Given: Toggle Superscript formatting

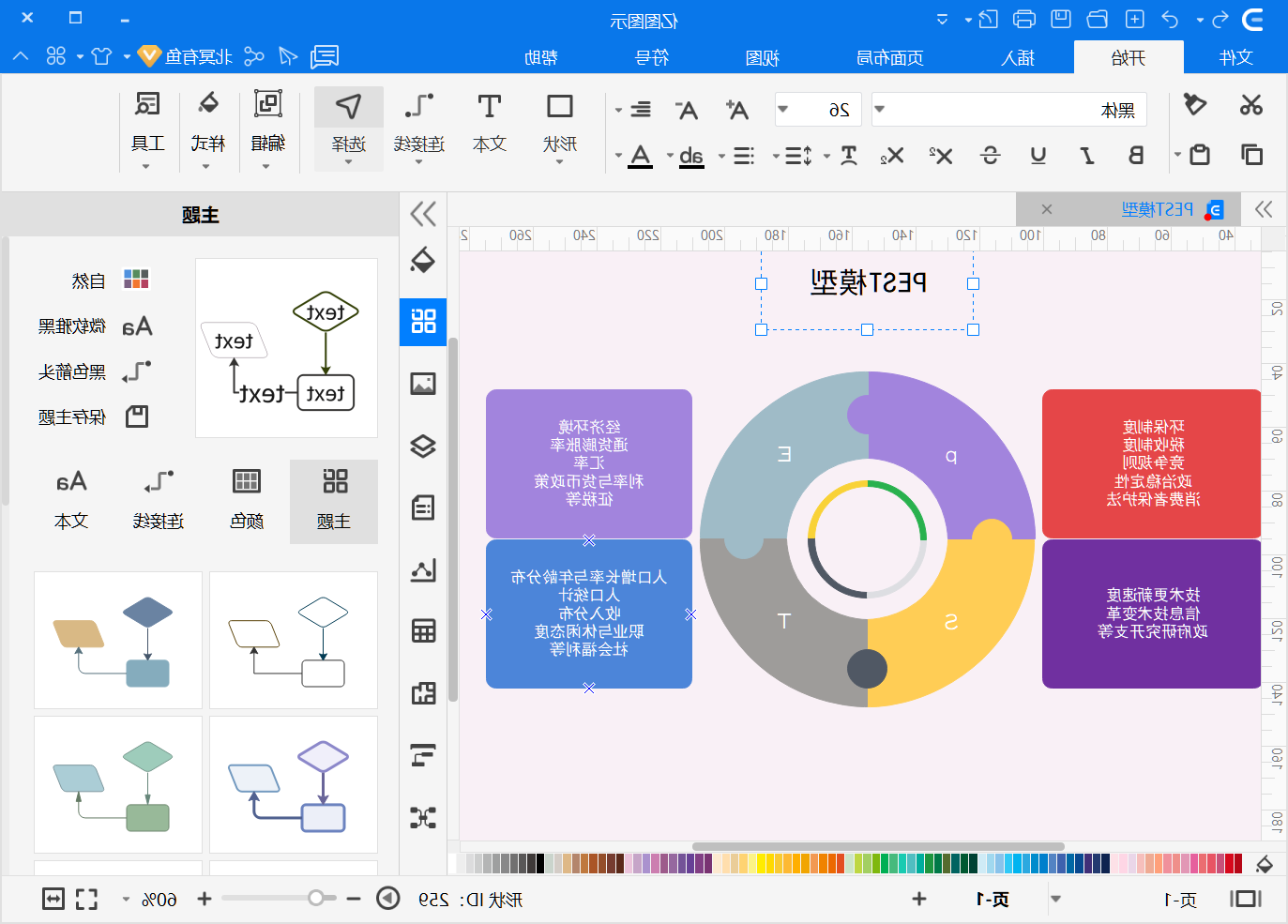Looking at the screenshot, I should 941,156.
